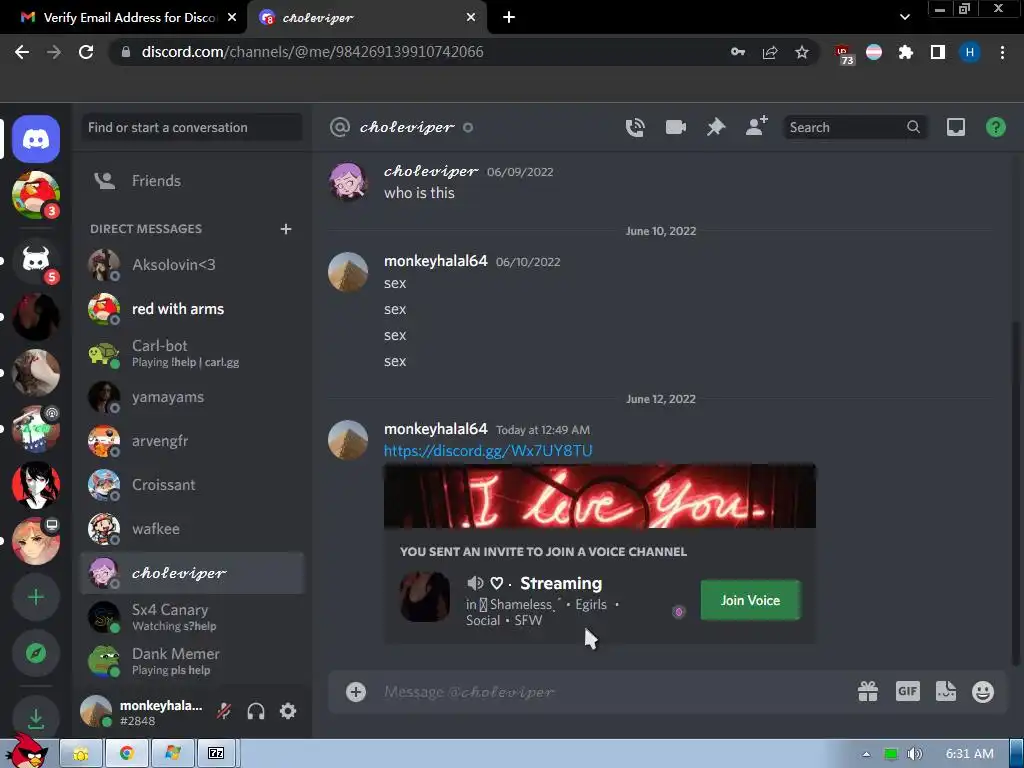
Task: Click the browser address bar URL
Action: (x=312, y=52)
